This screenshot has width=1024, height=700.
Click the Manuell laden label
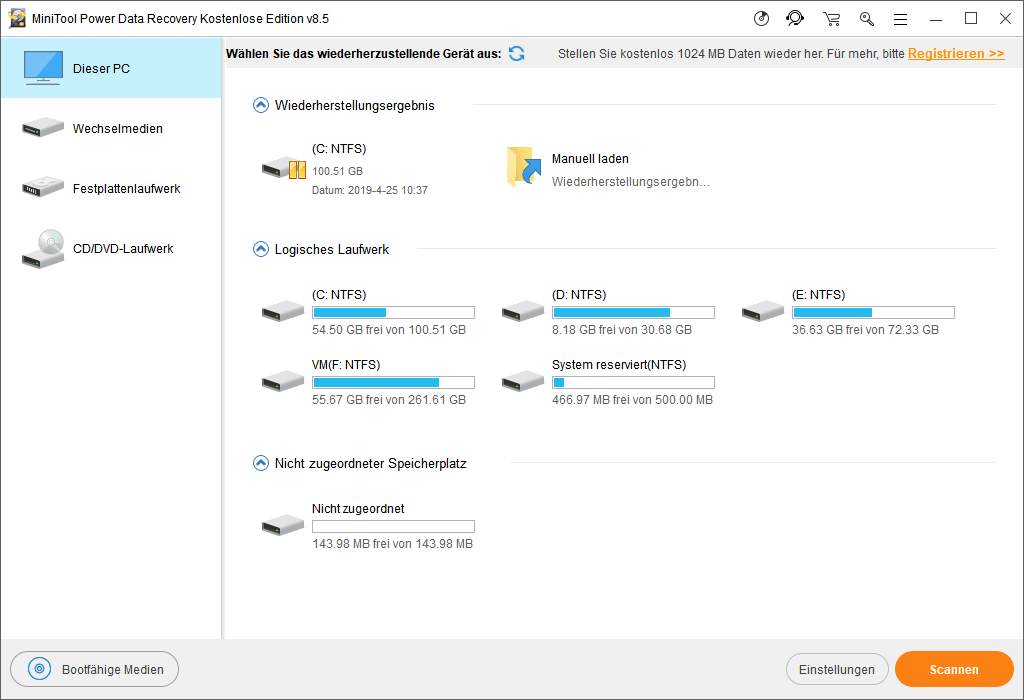click(590, 159)
